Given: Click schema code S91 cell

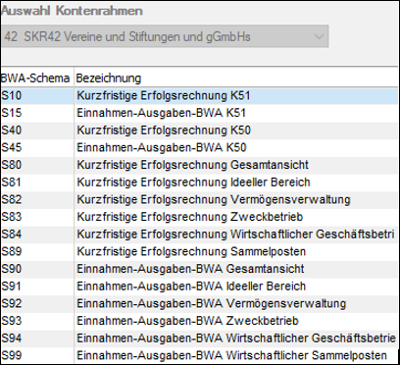Looking at the screenshot, I should (x=37, y=286).
